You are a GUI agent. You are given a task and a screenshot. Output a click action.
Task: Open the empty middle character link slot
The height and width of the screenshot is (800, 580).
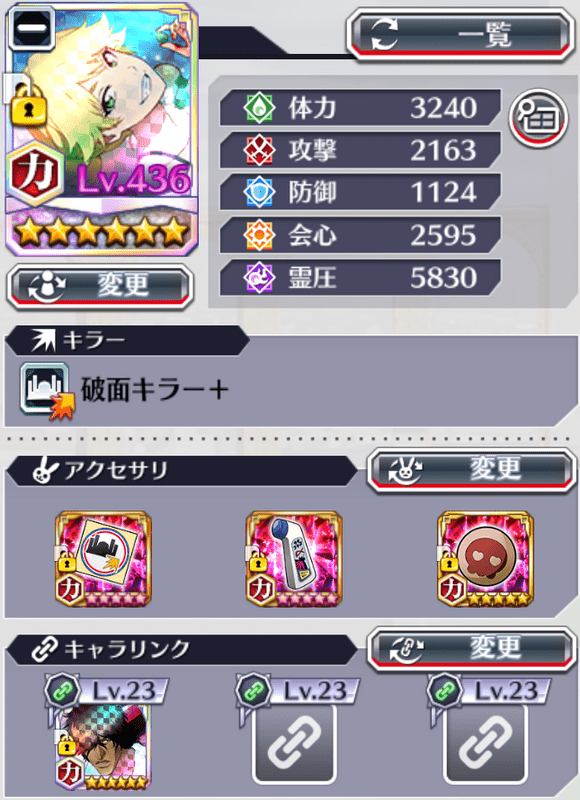click(294, 743)
